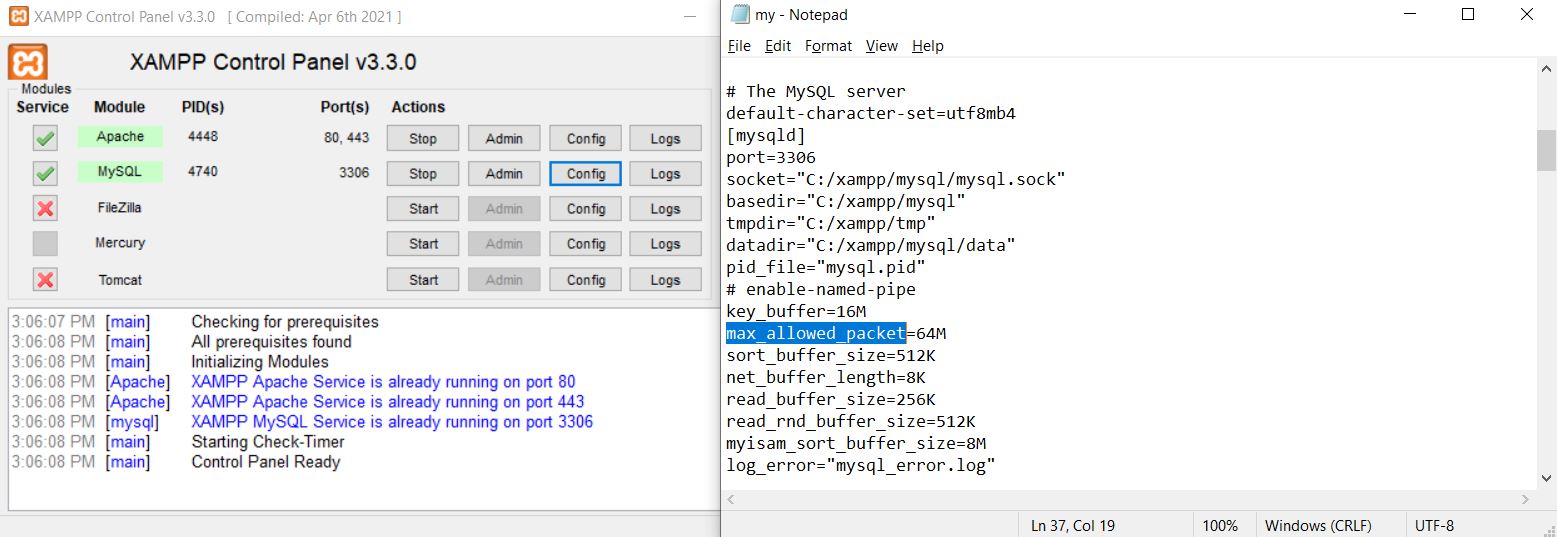This screenshot has width=1557, height=537.
Task: Open Apache Config options
Action: pos(585,139)
